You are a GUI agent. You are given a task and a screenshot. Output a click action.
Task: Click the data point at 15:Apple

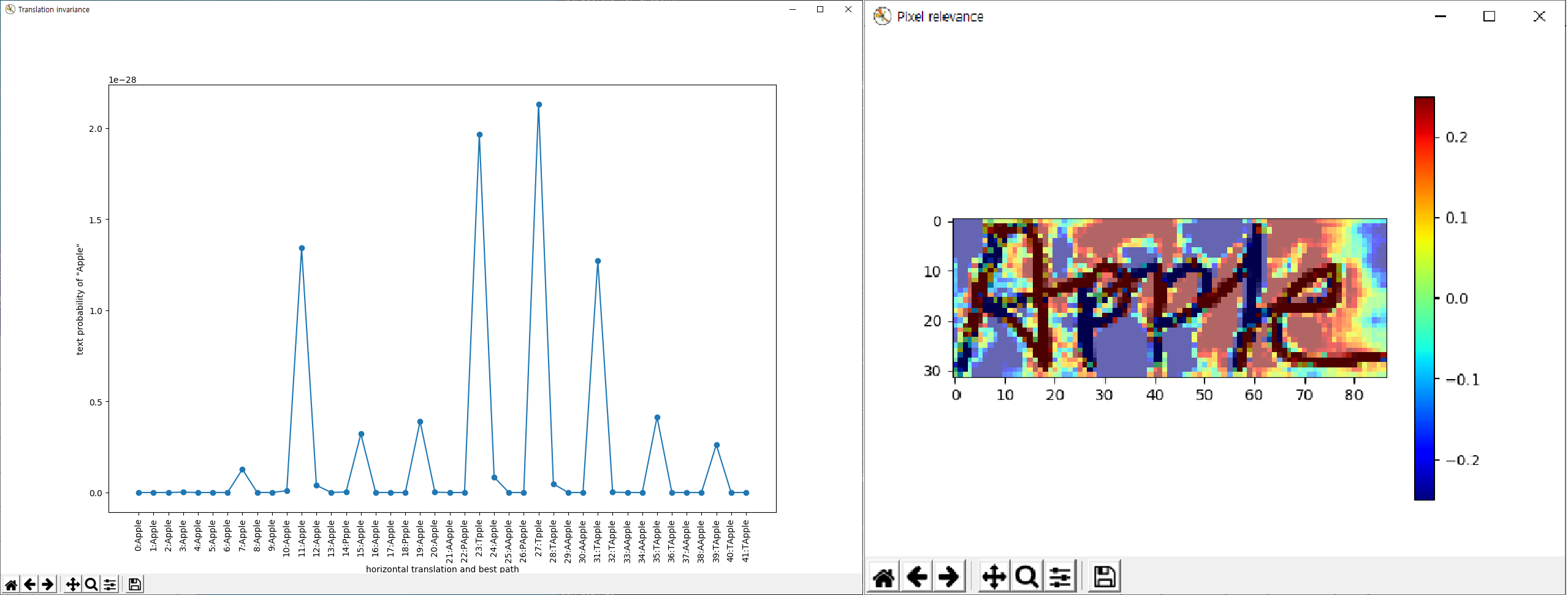click(361, 434)
